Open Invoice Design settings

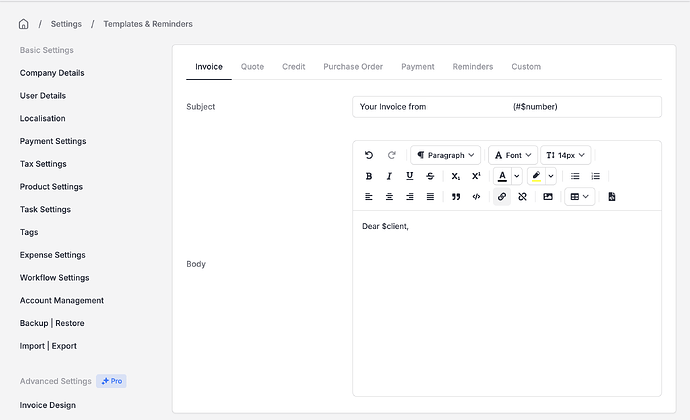tap(48, 405)
